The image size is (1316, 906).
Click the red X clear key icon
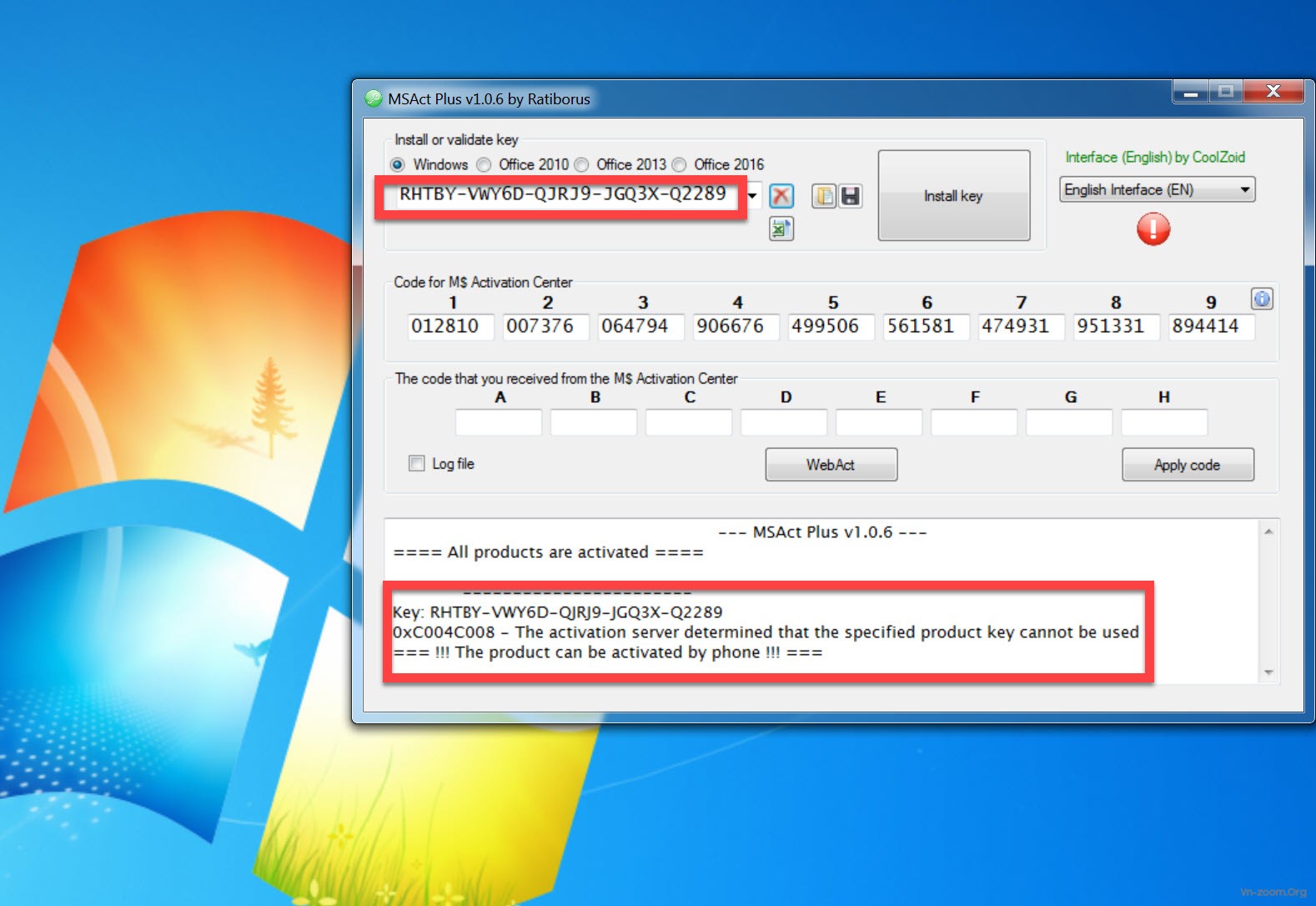781,196
